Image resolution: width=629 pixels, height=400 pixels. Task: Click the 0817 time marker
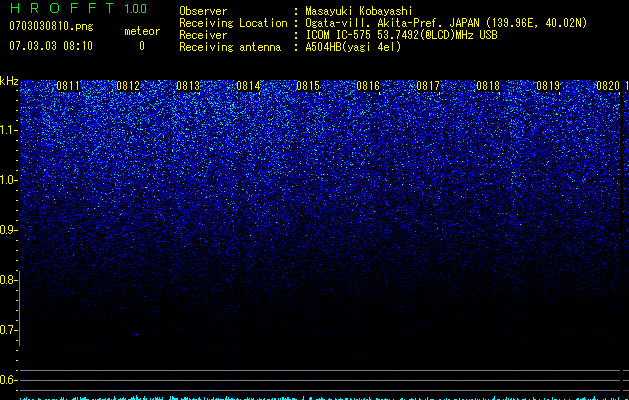click(x=428, y=86)
